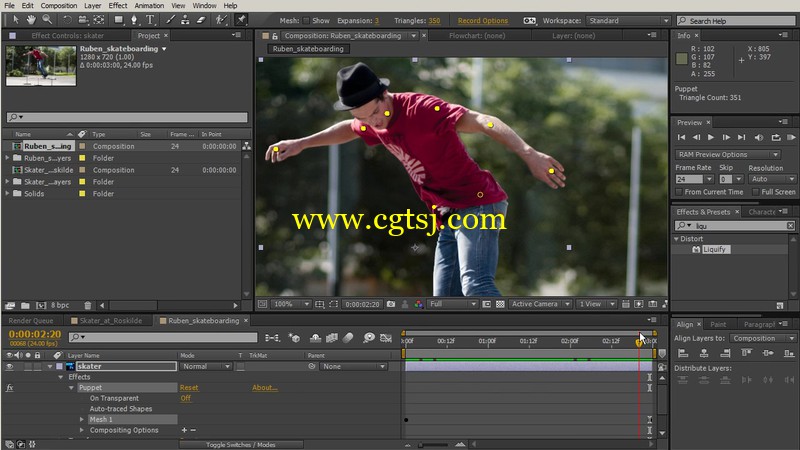800x450 pixels.
Task: Switch to the Render Queue tab
Action: (31, 320)
